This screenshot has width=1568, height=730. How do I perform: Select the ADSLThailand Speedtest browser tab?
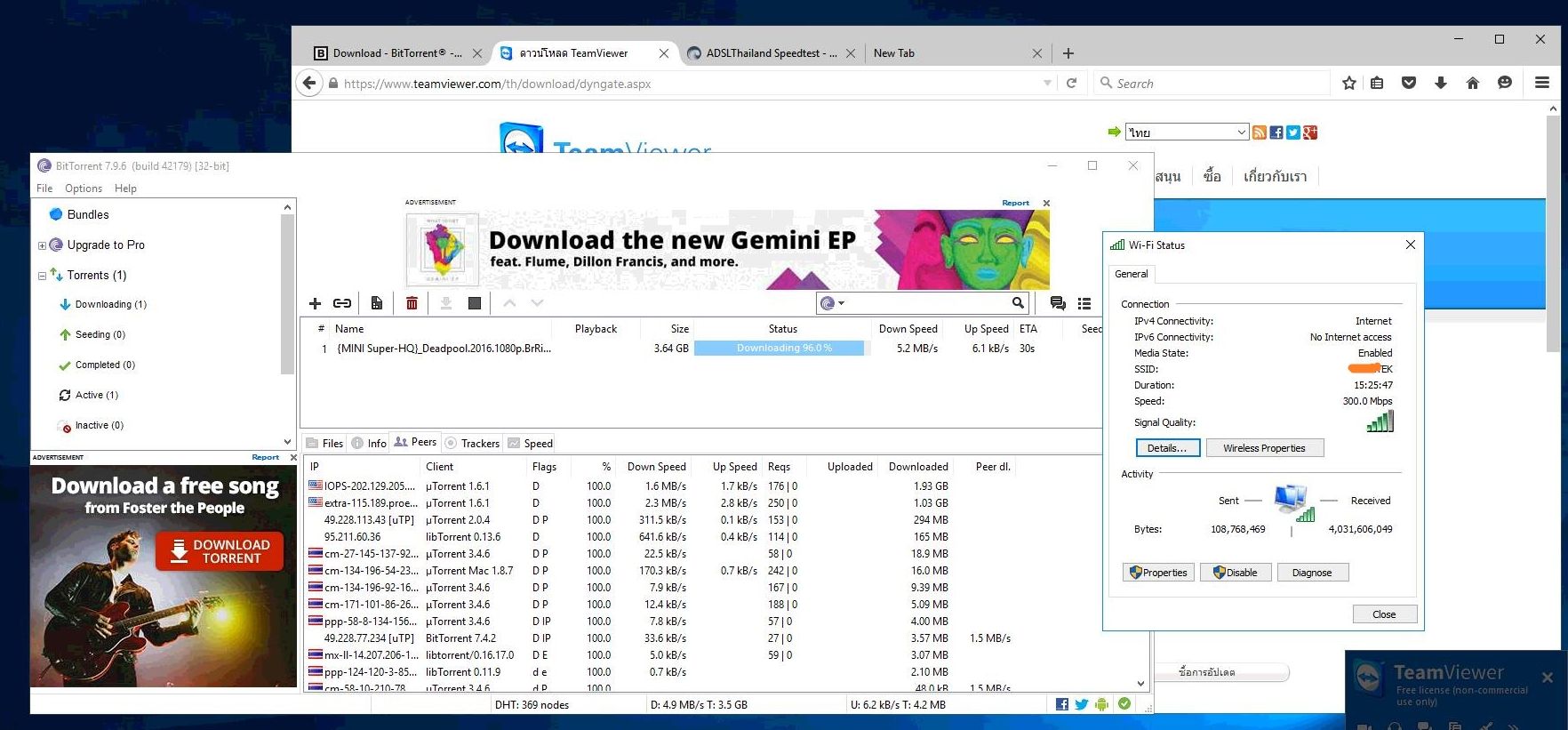[771, 53]
